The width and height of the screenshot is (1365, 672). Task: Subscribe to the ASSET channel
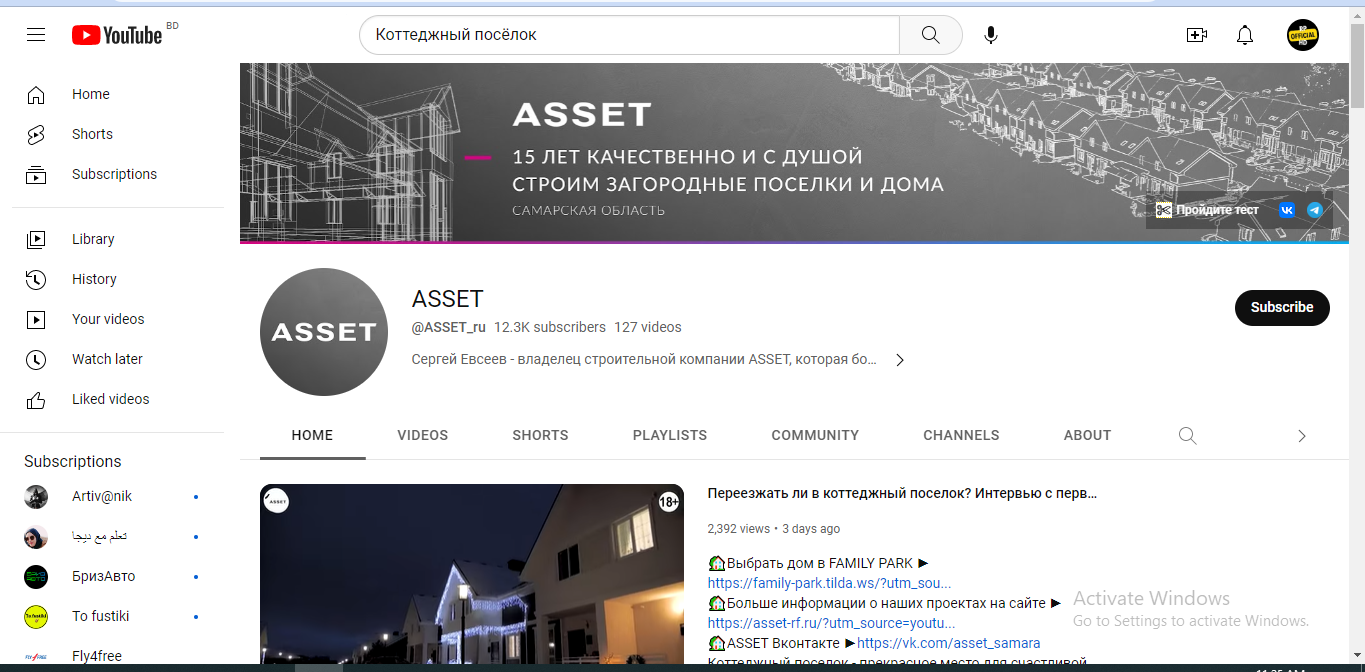(1282, 308)
